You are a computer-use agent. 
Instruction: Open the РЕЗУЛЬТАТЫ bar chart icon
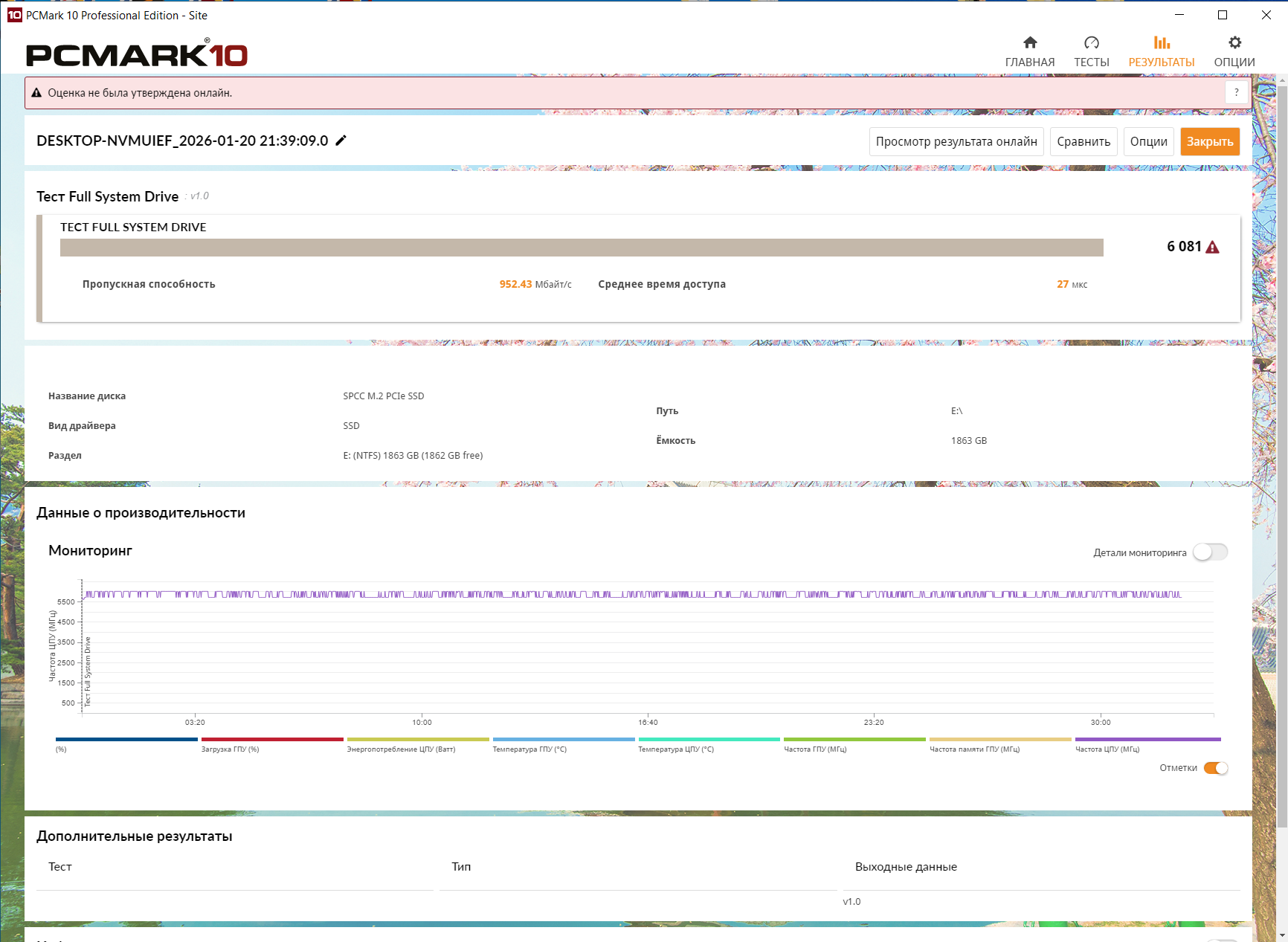[x=1162, y=42]
